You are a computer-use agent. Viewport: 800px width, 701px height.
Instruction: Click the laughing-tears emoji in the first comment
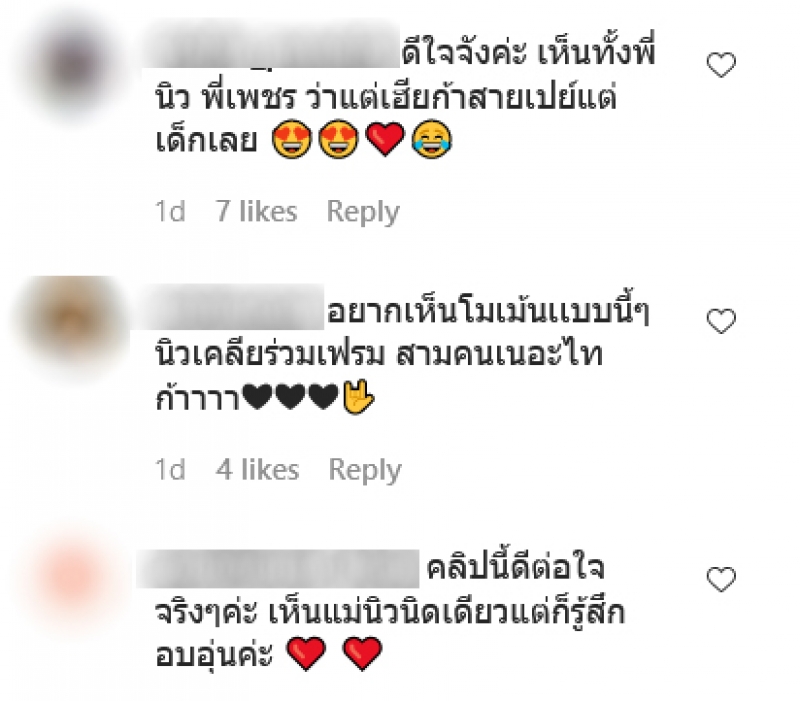point(432,140)
